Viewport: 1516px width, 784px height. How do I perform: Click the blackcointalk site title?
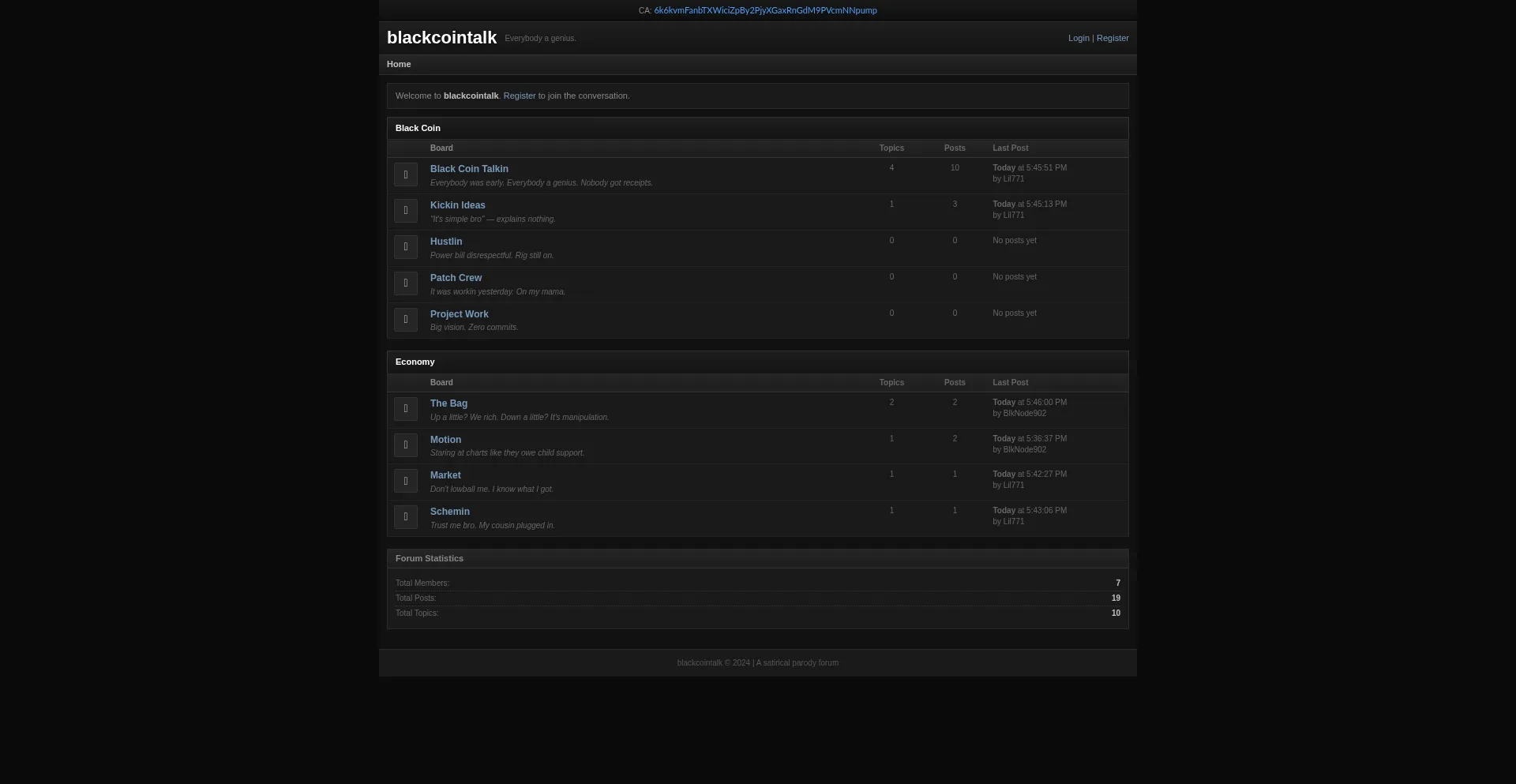(441, 38)
